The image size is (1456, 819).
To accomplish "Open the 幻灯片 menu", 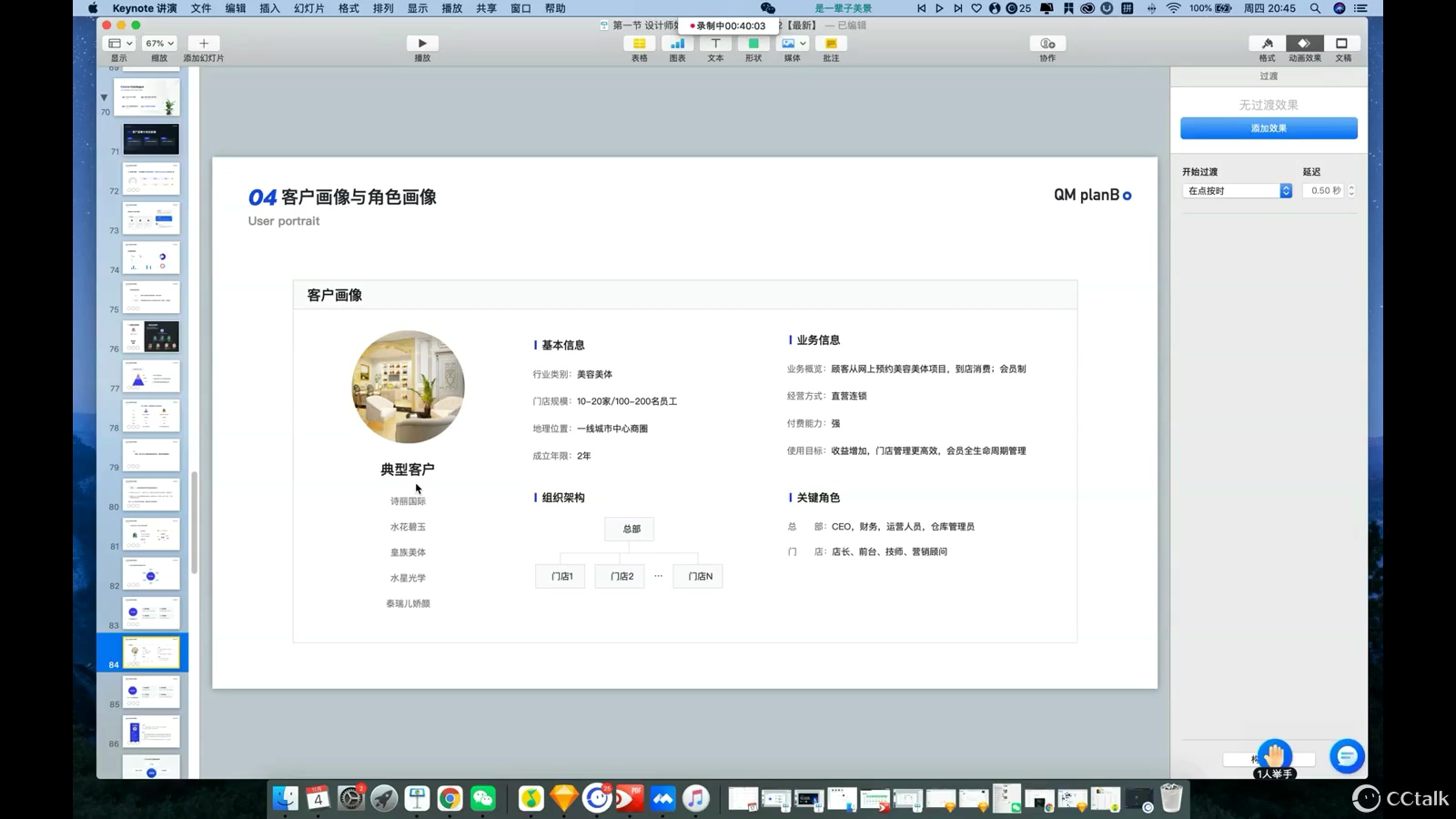I will tap(309, 8).
